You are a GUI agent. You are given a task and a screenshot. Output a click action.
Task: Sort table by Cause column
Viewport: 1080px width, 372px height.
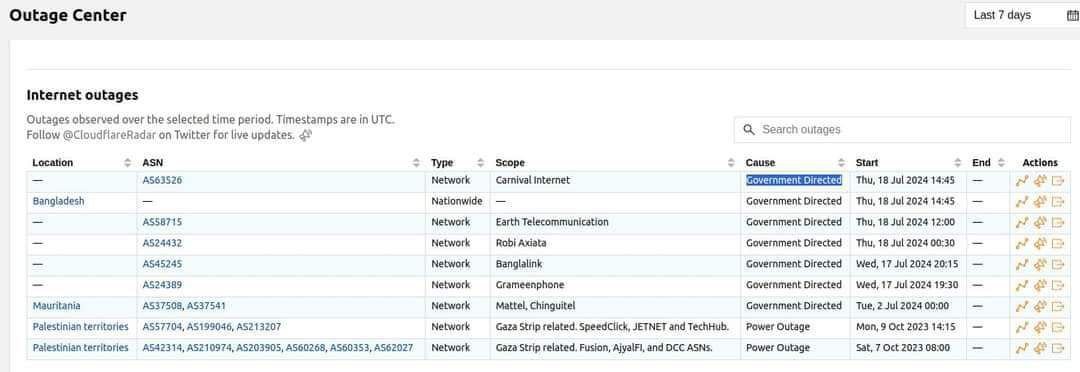click(x=841, y=163)
